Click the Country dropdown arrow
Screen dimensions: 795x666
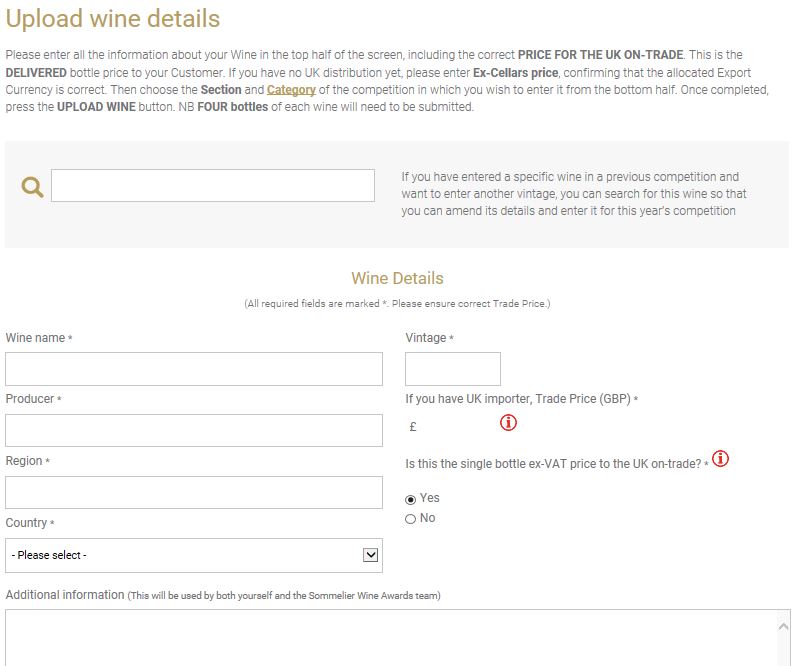click(371, 555)
